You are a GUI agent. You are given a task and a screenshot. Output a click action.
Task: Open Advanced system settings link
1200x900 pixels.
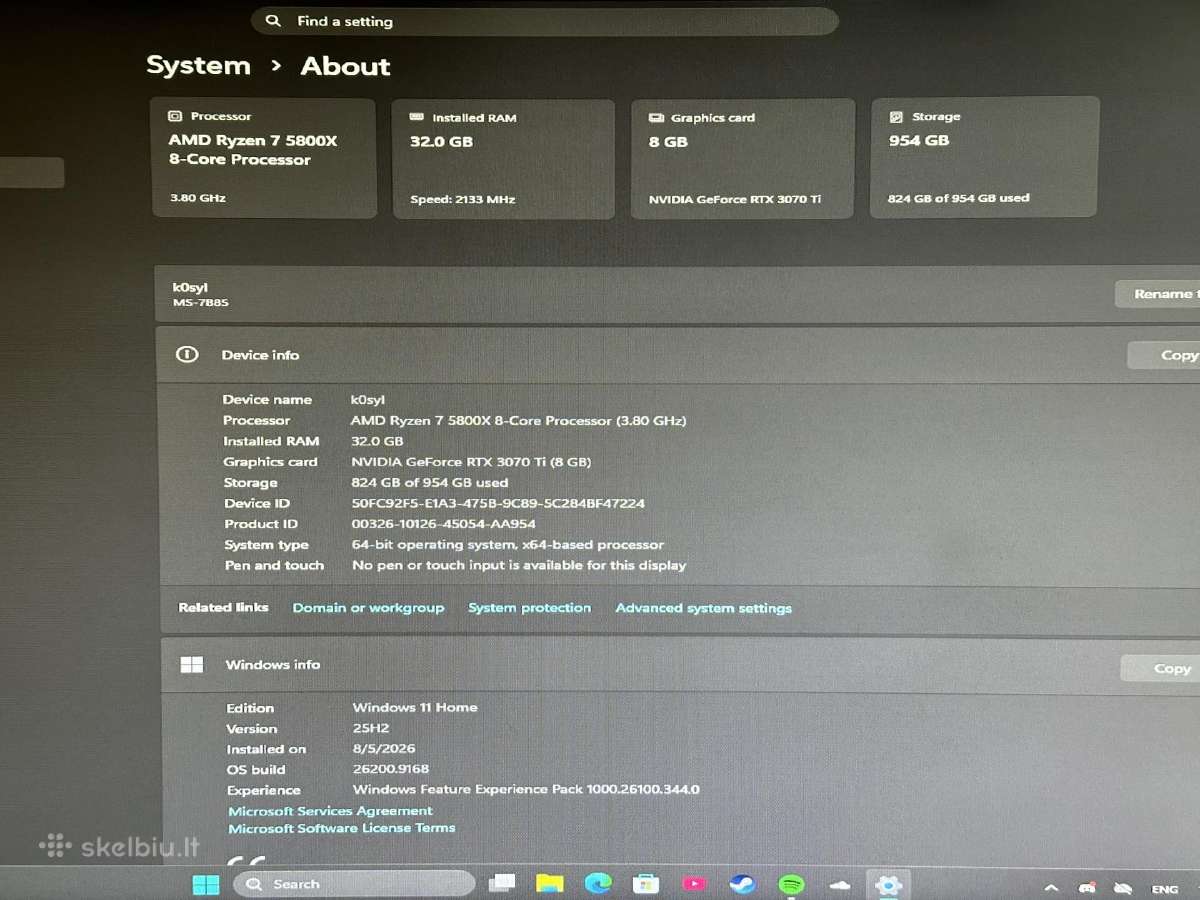(x=703, y=608)
